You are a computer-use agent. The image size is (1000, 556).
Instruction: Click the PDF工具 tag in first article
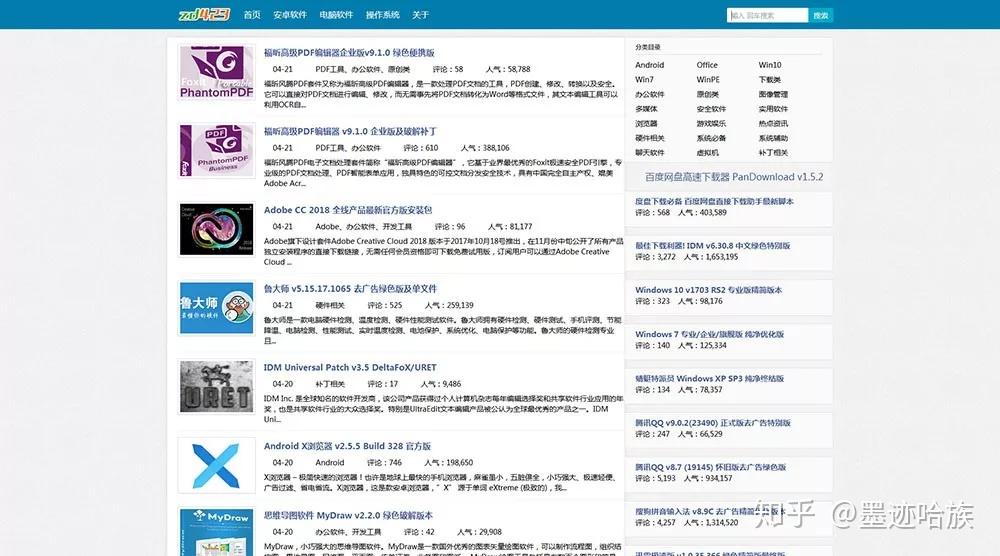click(x=330, y=70)
